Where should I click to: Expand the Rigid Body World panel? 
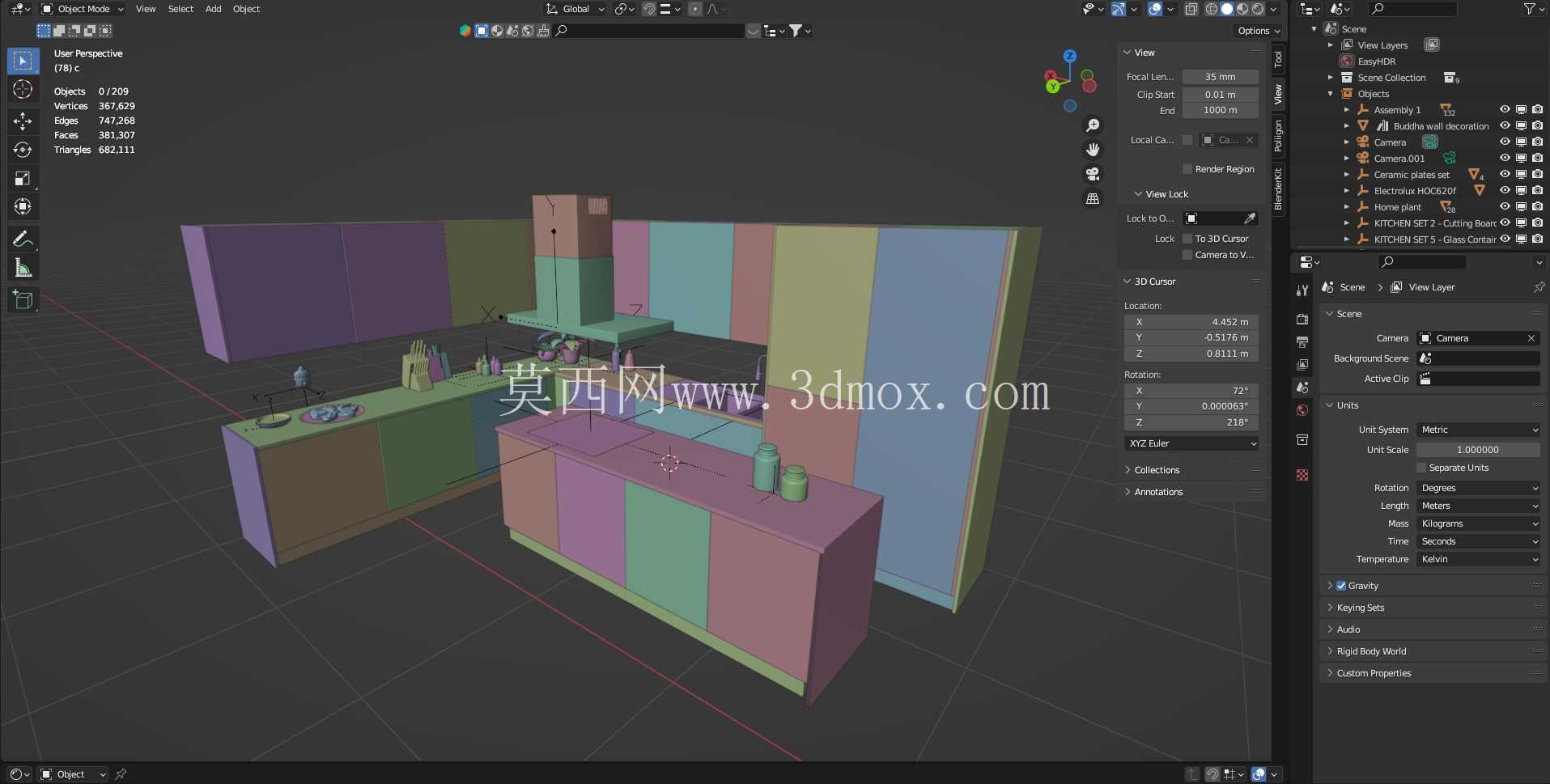tap(1371, 651)
